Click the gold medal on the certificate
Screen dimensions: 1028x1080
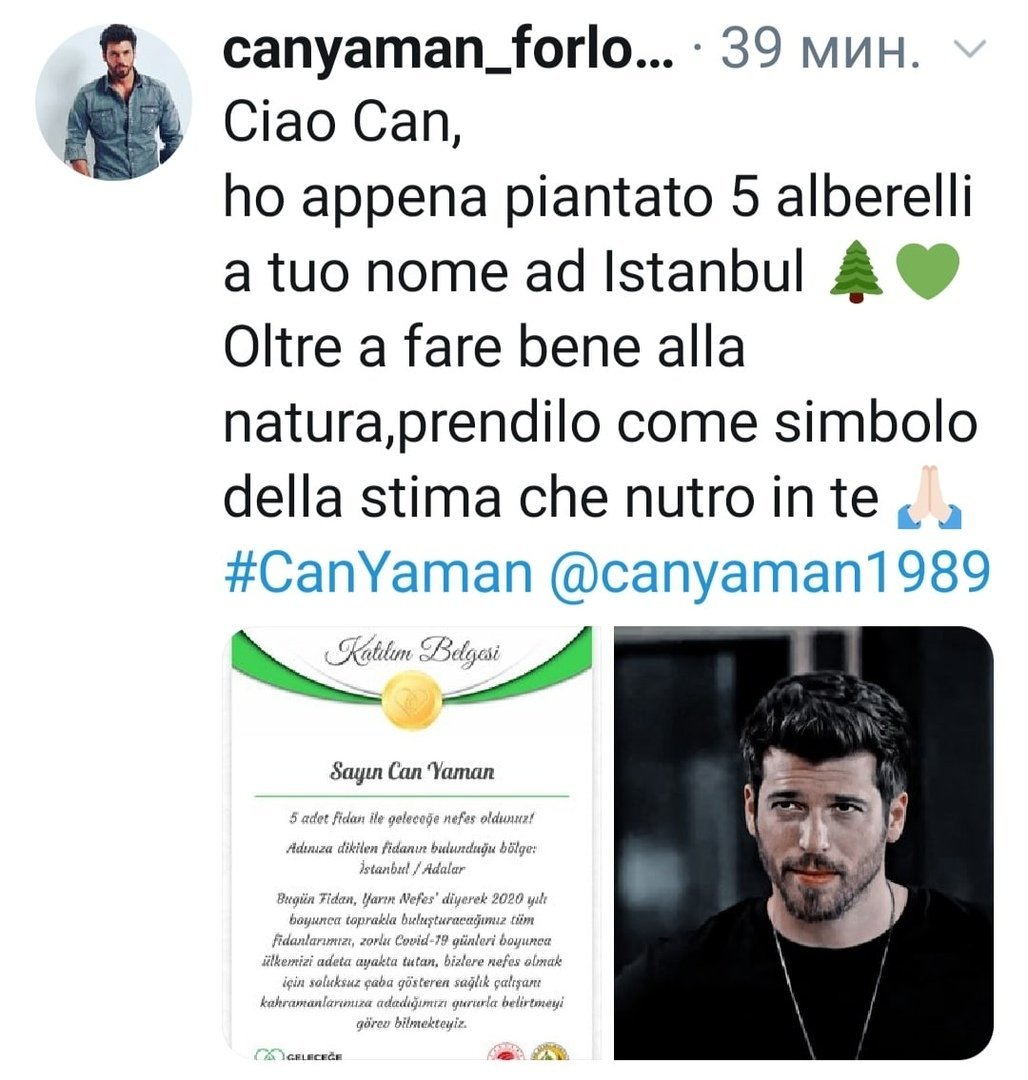click(412, 700)
